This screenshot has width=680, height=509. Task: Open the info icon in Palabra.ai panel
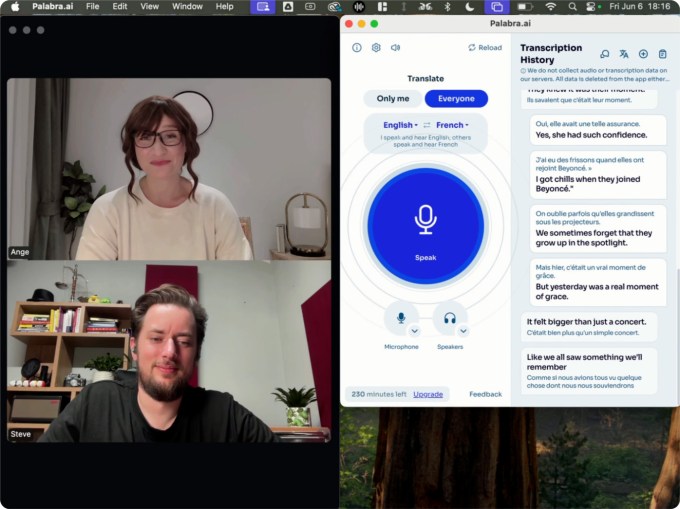[356, 48]
